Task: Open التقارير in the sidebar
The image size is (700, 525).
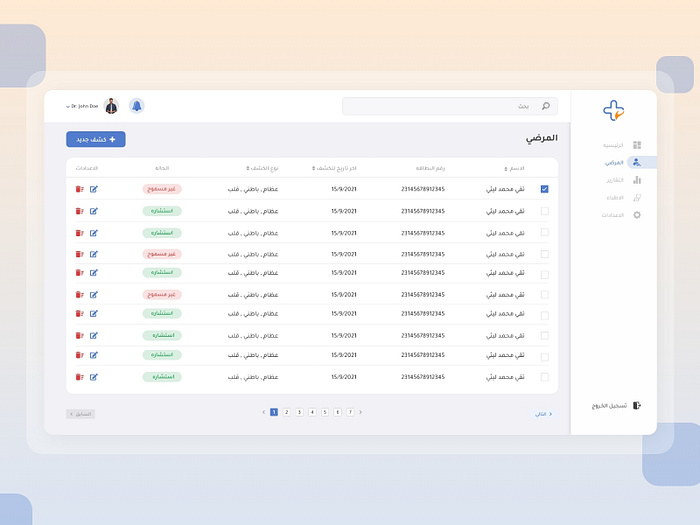Action: tap(624, 180)
